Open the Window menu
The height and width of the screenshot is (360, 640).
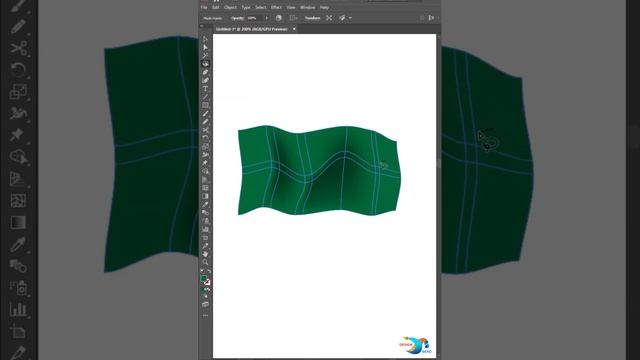point(307,7)
